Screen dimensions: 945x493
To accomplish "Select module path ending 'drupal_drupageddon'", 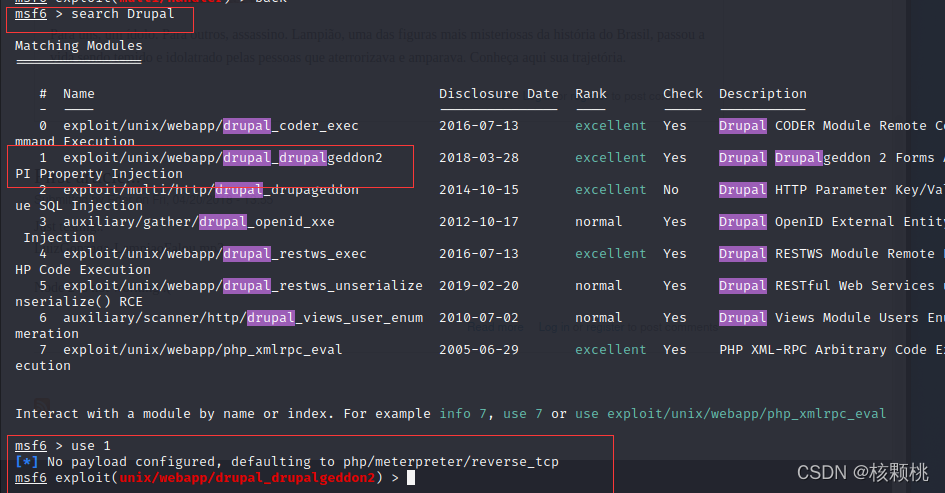I will click(211, 190).
